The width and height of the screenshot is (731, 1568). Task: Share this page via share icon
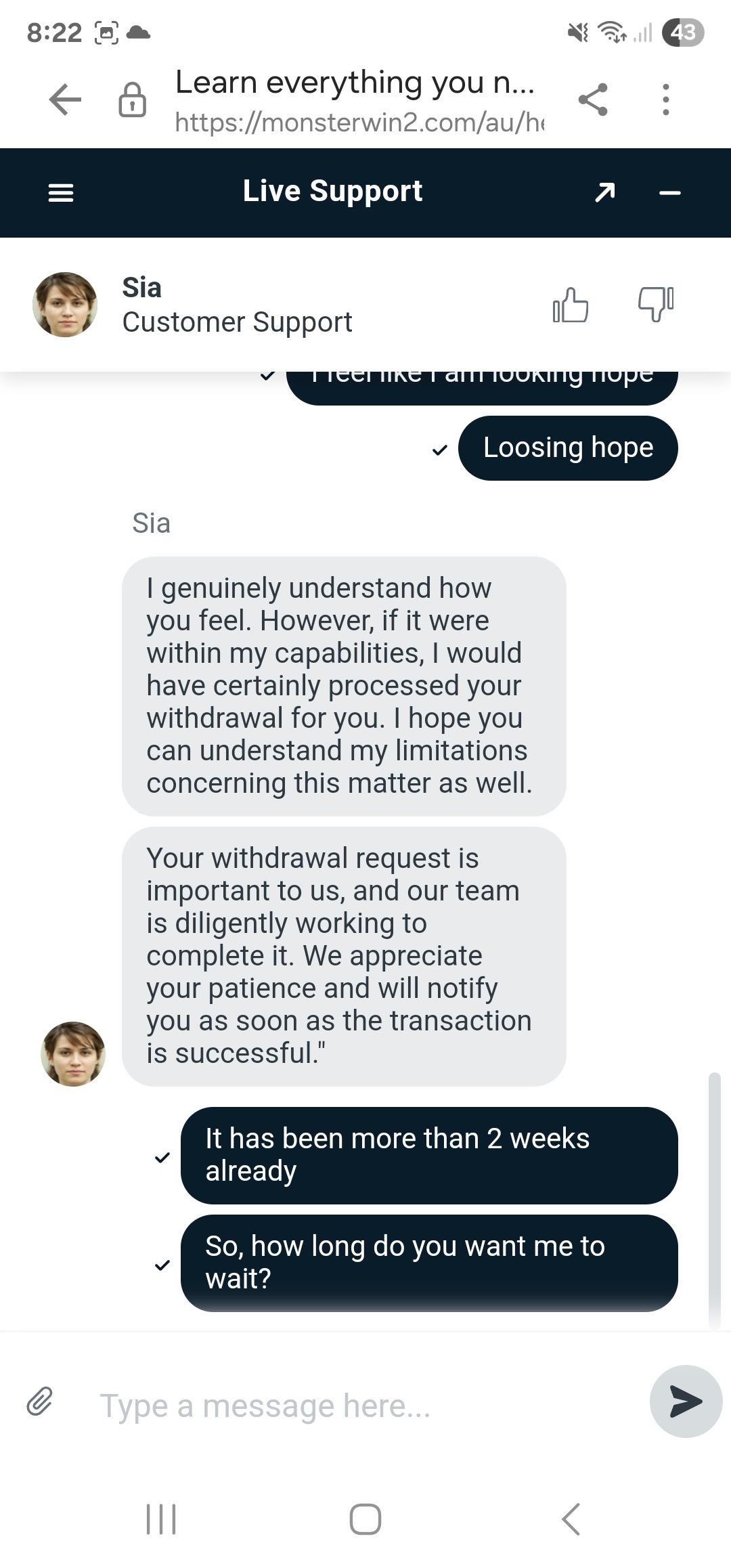pos(593,100)
